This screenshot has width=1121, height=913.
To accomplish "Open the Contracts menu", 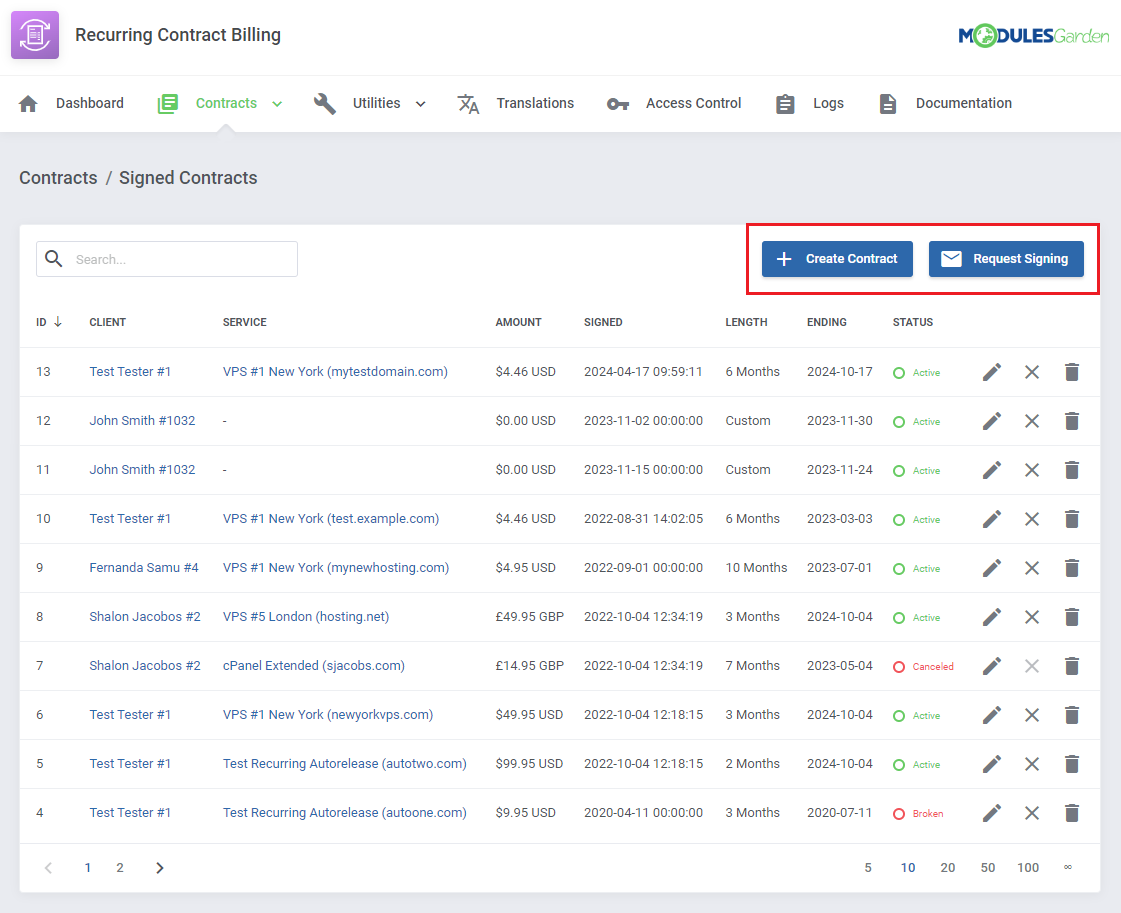I will 219,103.
